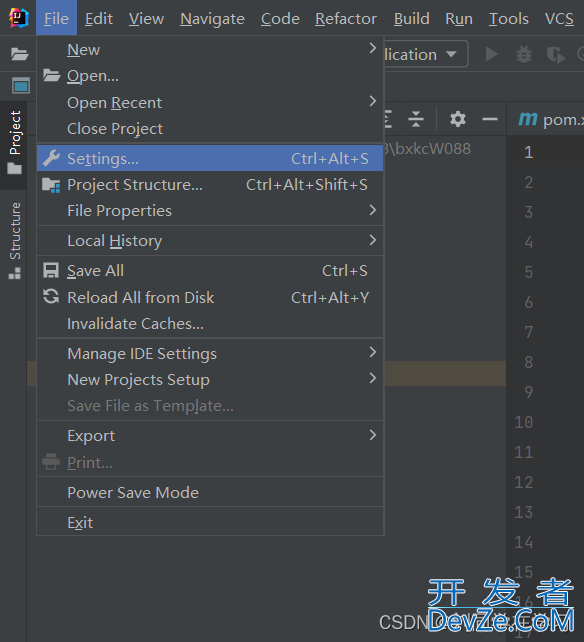The height and width of the screenshot is (642, 584).
Task: Toggle the Project tool window tab
Action: pyautogui.click(x=15, y=143)
